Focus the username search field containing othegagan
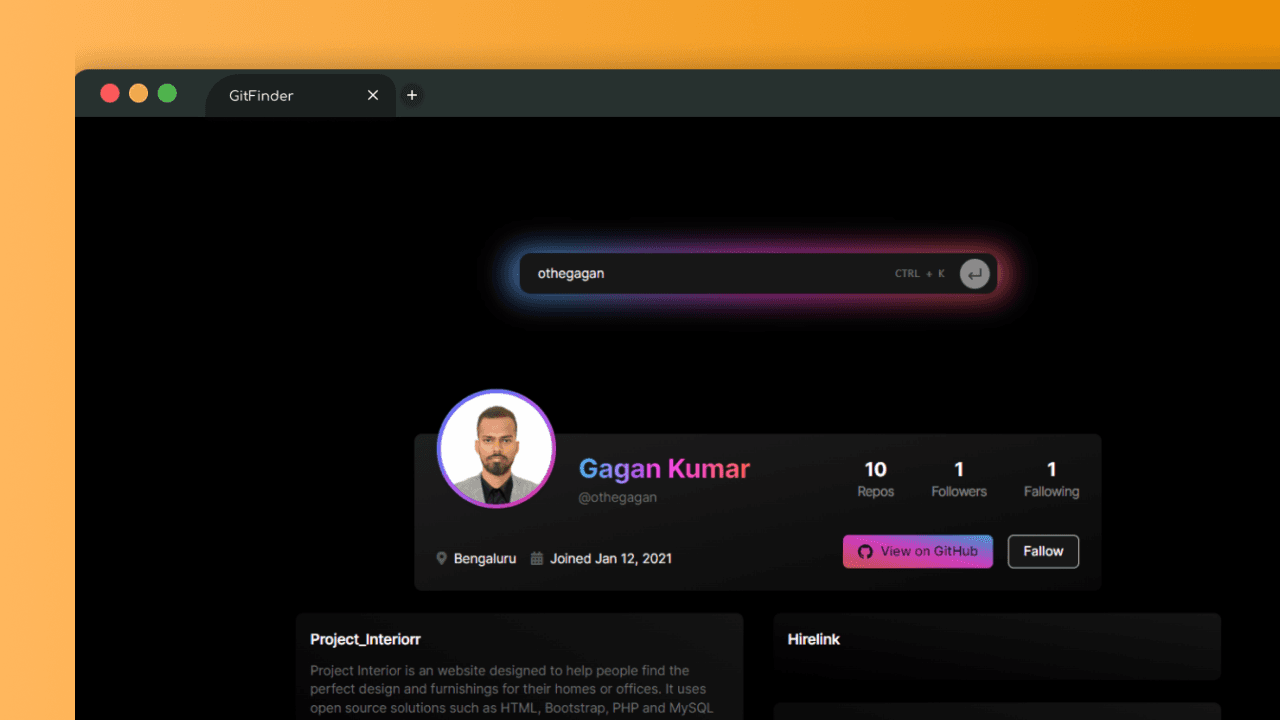The width and height of the screenshot is (1280, 720). (700, 273)
